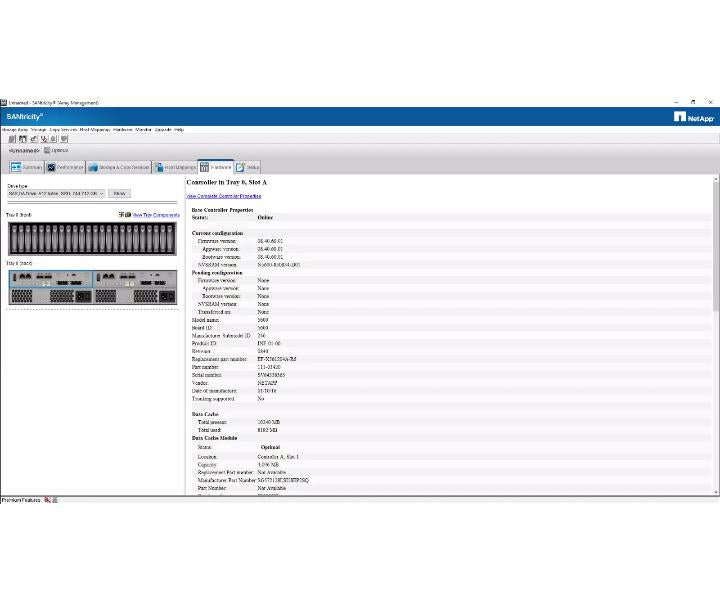The image size is (720, 600).
Task: Click the second toolbar icon in the row
Action: (x=23, y=139)
